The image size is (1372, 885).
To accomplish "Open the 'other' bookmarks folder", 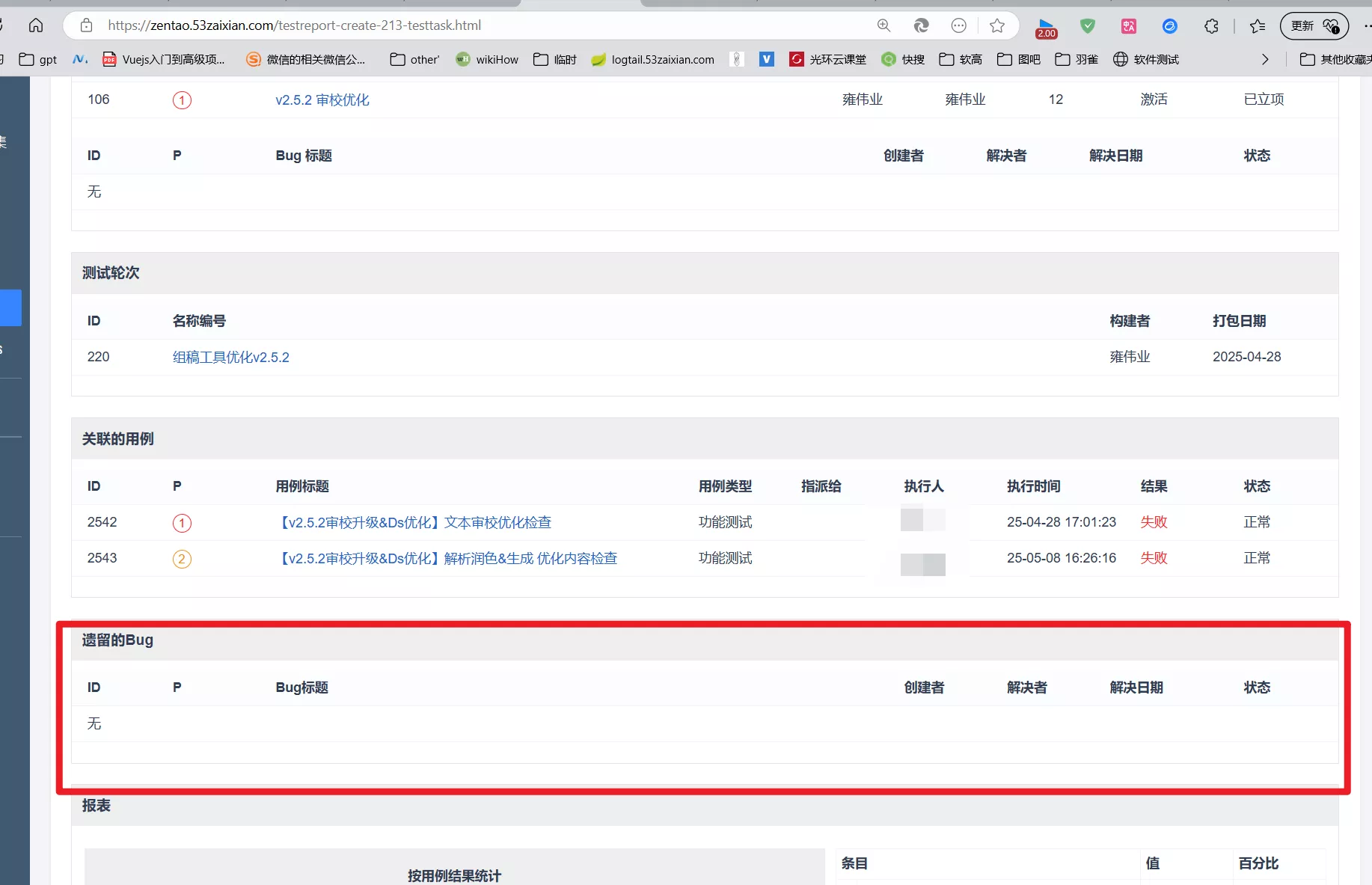I will click(x=414, y=59).
